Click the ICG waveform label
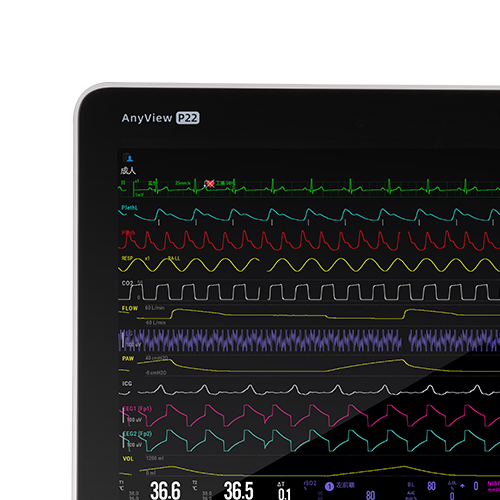 click(127, 384)
